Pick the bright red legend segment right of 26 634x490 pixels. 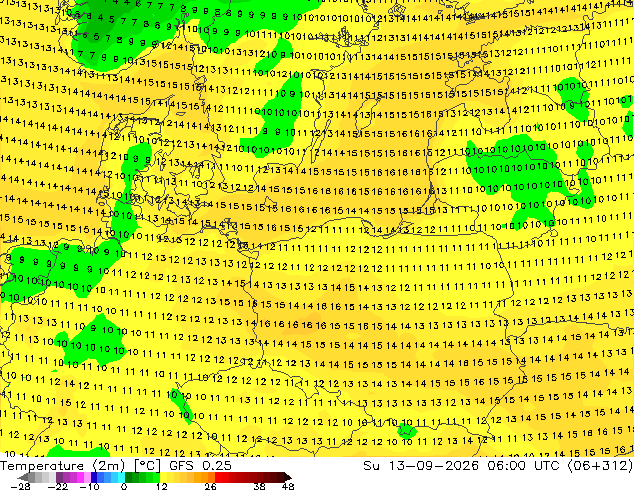218,477
